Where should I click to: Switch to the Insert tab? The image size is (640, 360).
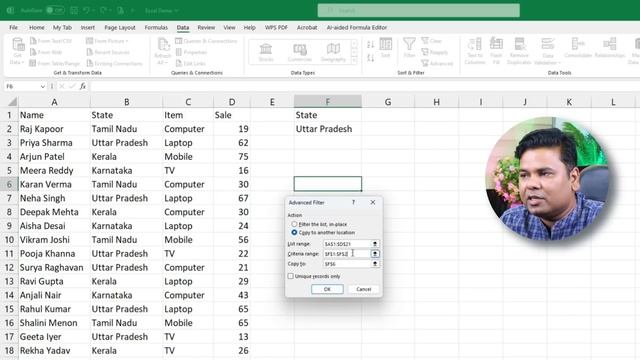tap(87, 27)
